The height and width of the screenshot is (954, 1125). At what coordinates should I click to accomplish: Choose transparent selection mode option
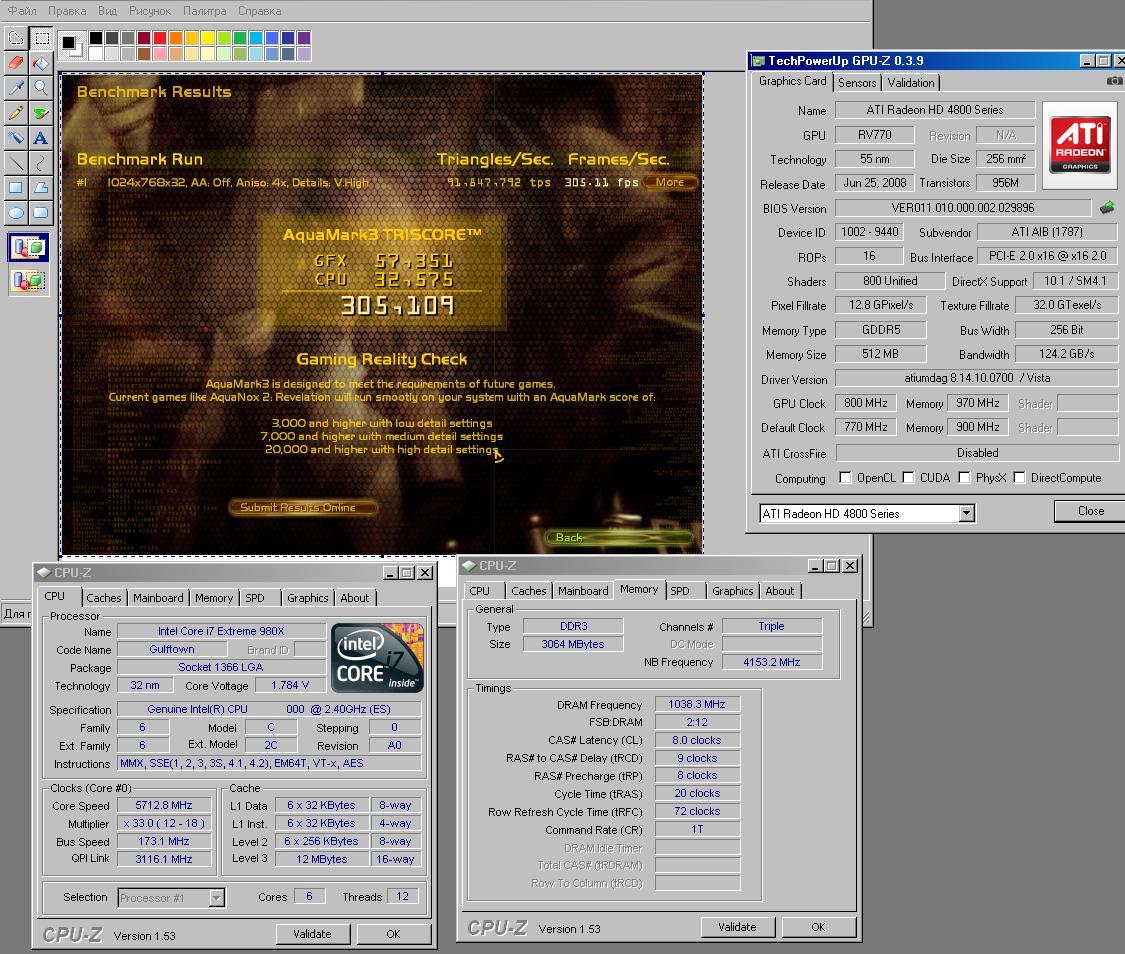[29, 280]
